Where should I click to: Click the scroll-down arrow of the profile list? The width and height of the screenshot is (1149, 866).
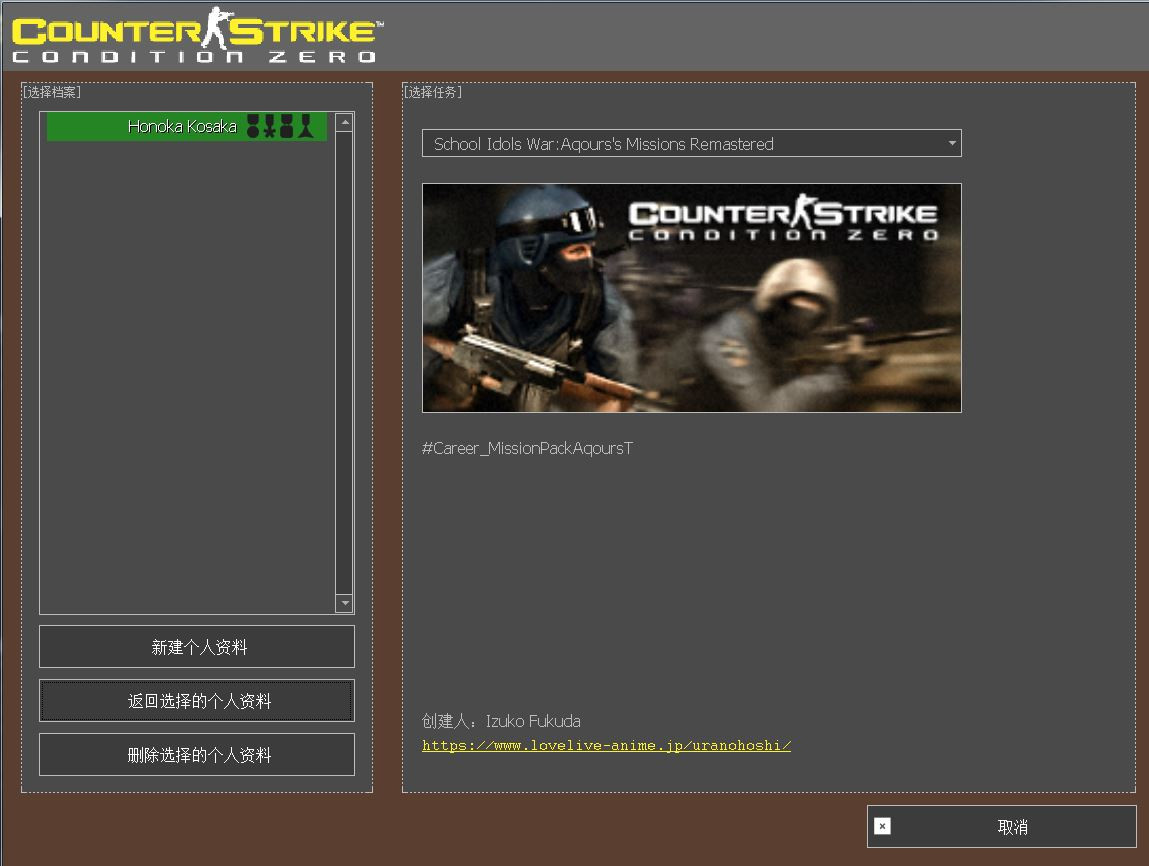(344, 603)
